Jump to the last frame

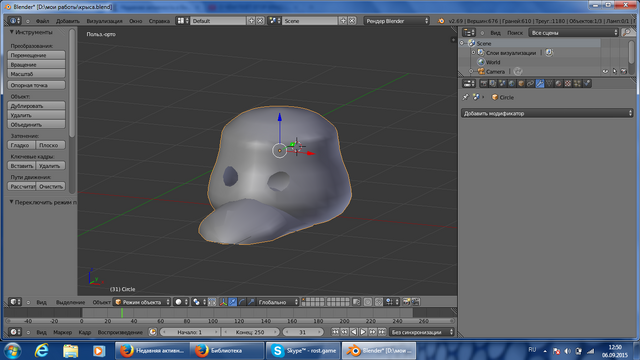382,332
